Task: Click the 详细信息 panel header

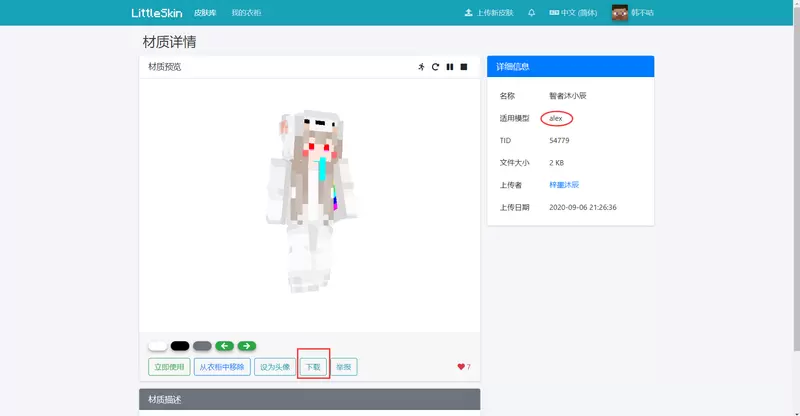Action: pyautogui.click(x=570, y=66)
